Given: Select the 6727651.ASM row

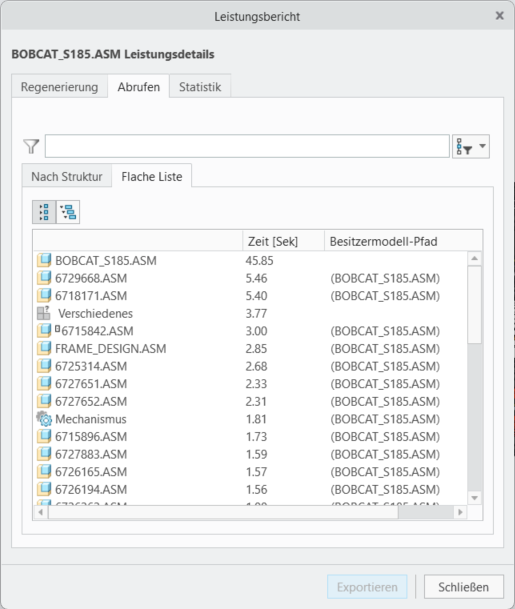Looking at the screenshot, I should click(251, 384).
